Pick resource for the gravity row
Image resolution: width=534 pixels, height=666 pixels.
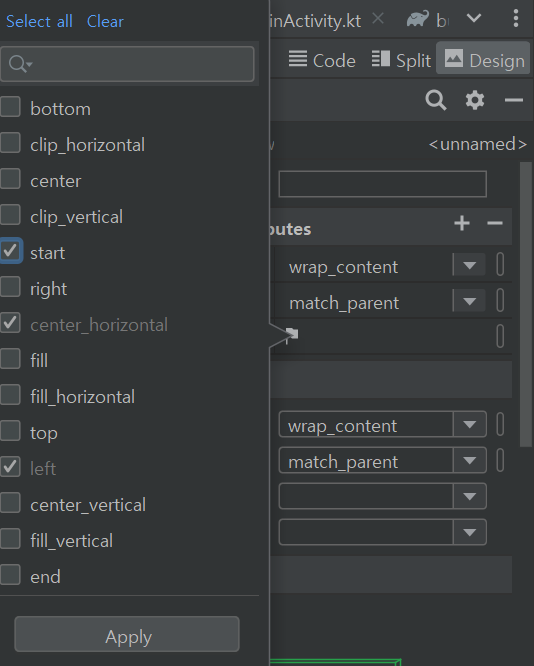[500, 336]
